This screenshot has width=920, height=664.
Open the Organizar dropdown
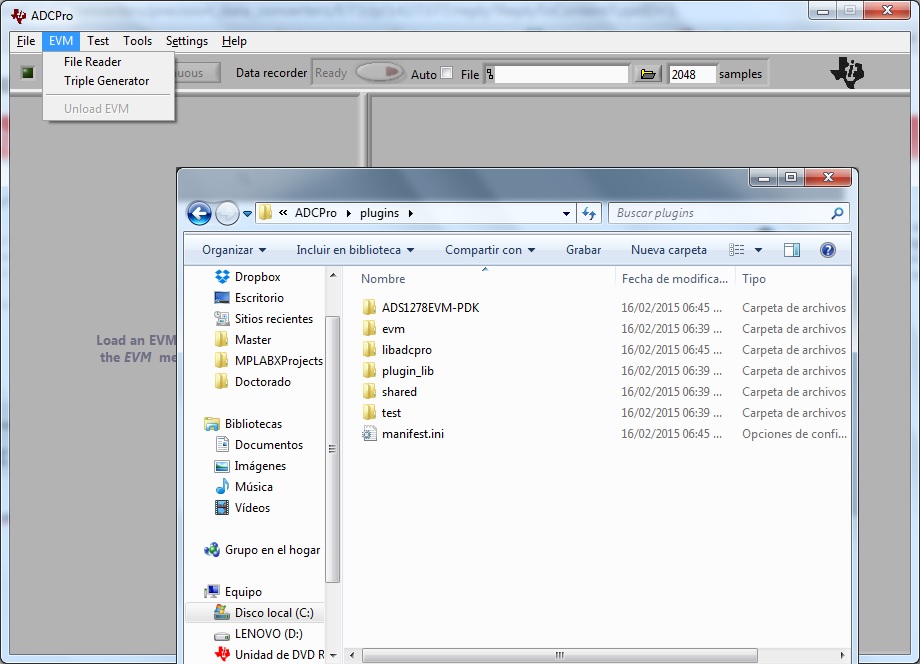234,250
